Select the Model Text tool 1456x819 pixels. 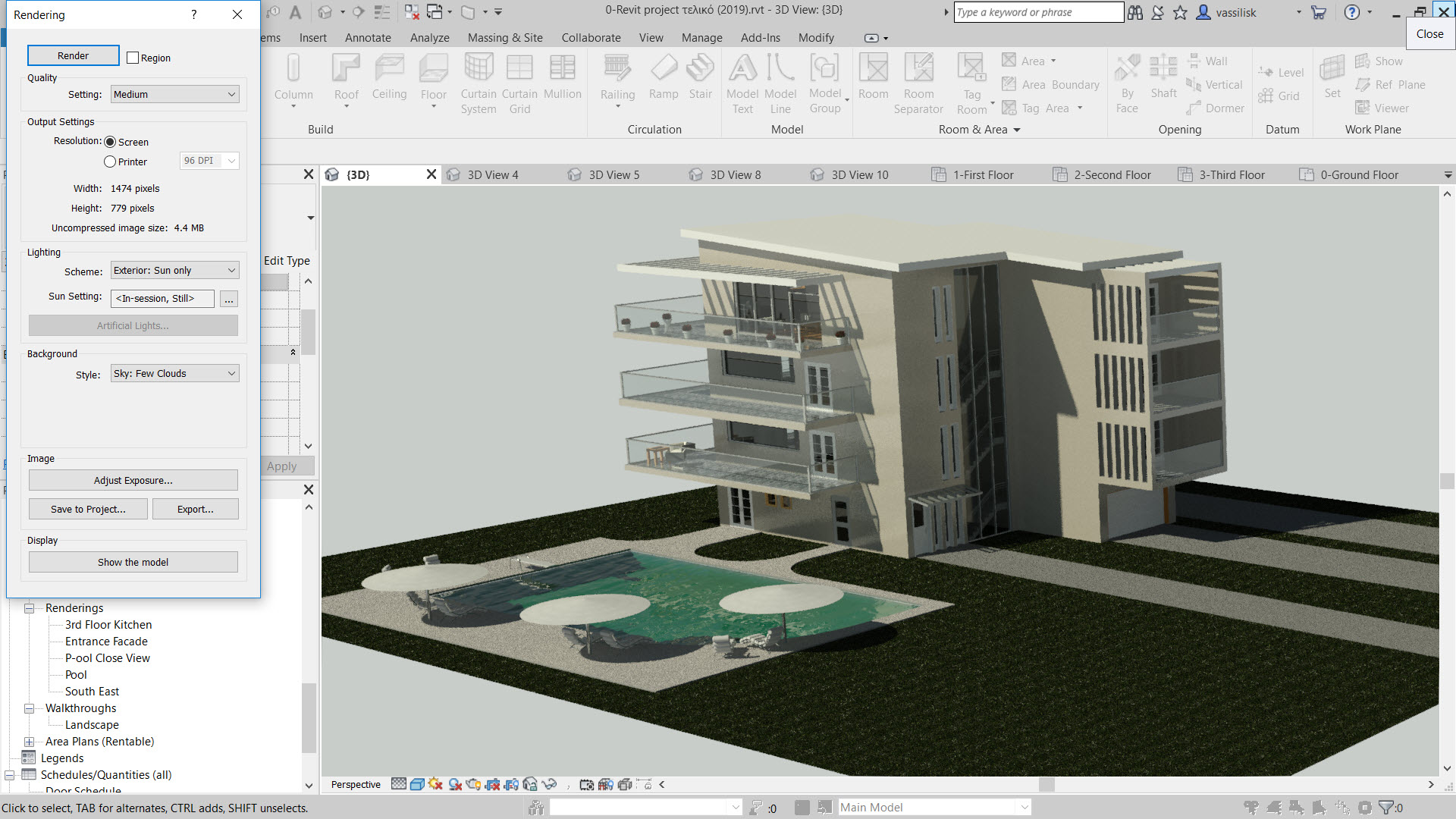(x=742, y=84)
